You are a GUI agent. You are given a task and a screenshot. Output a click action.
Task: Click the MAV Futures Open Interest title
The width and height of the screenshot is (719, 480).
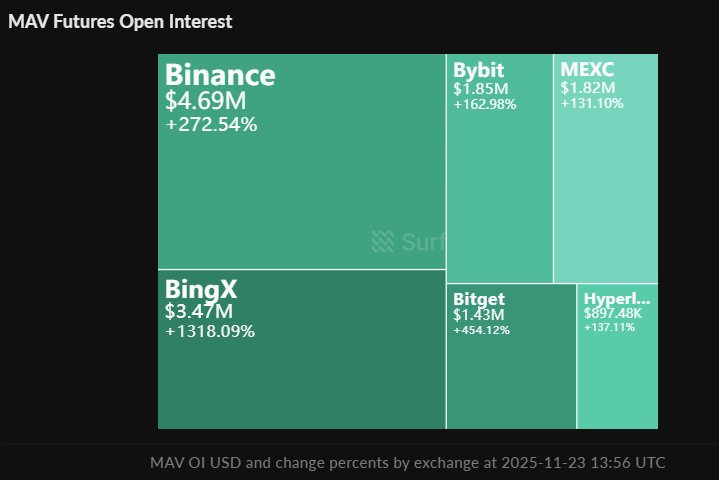click(x=120, y=21)
